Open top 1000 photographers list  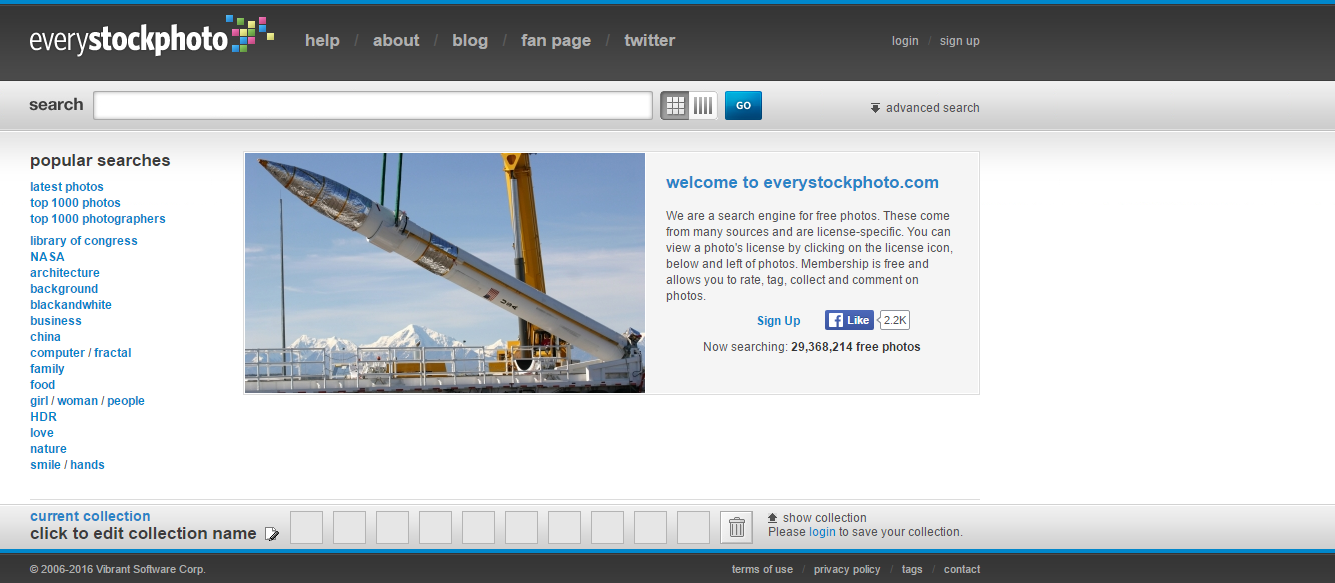point(98,219)
